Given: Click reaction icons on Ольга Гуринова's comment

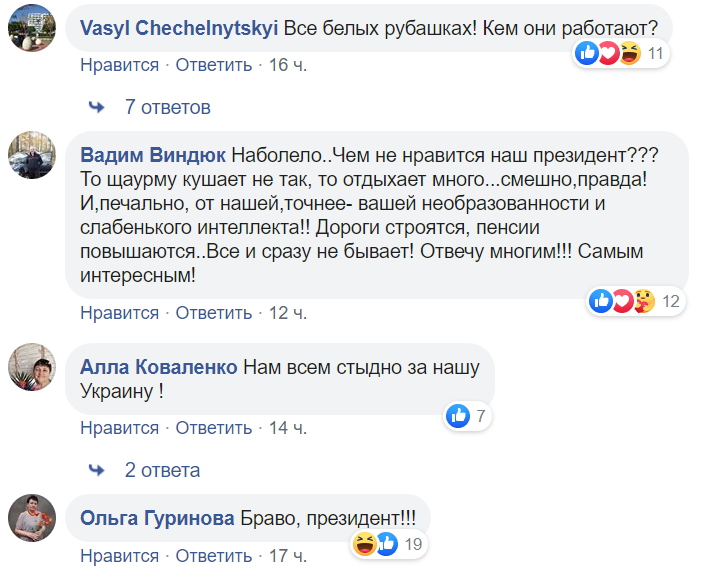Looking at the screenshot, I should pos(375,543).
